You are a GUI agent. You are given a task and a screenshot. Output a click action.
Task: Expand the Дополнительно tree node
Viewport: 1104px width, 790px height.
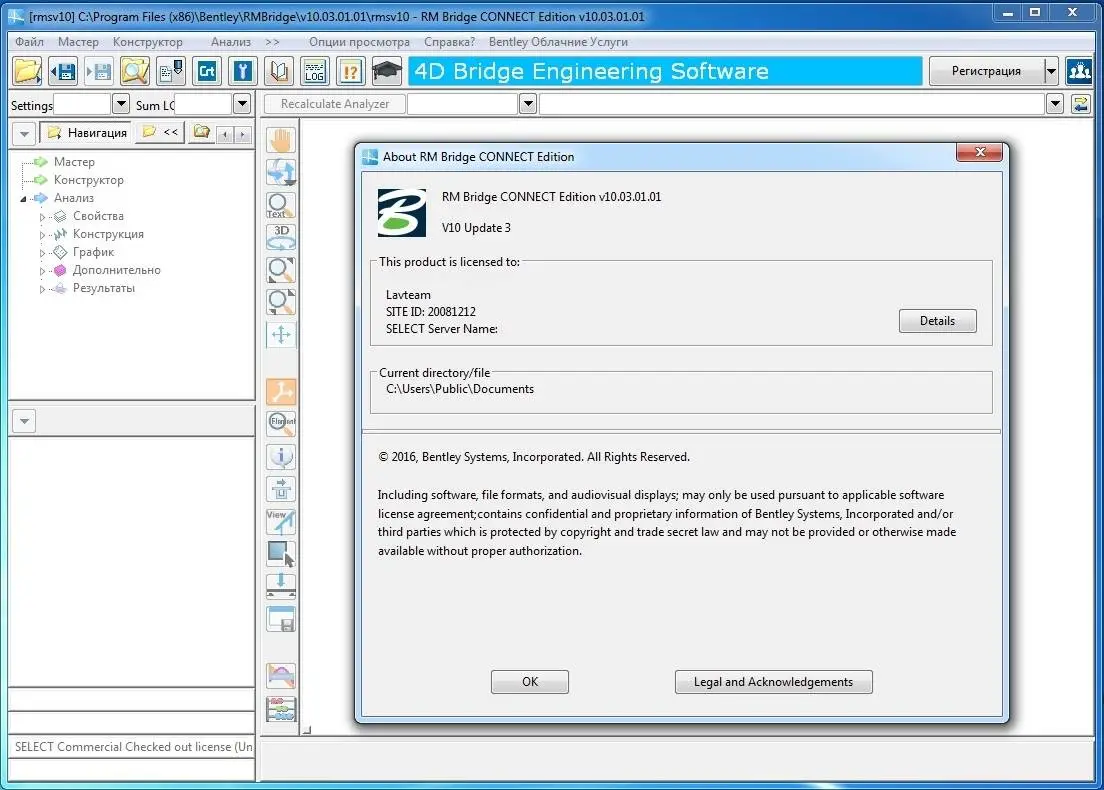pyautogui.click(x=42, y=270)
